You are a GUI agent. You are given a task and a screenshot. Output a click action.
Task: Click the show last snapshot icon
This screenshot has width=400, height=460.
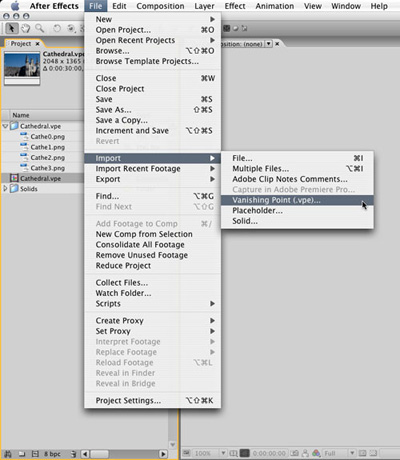(305, 453)
